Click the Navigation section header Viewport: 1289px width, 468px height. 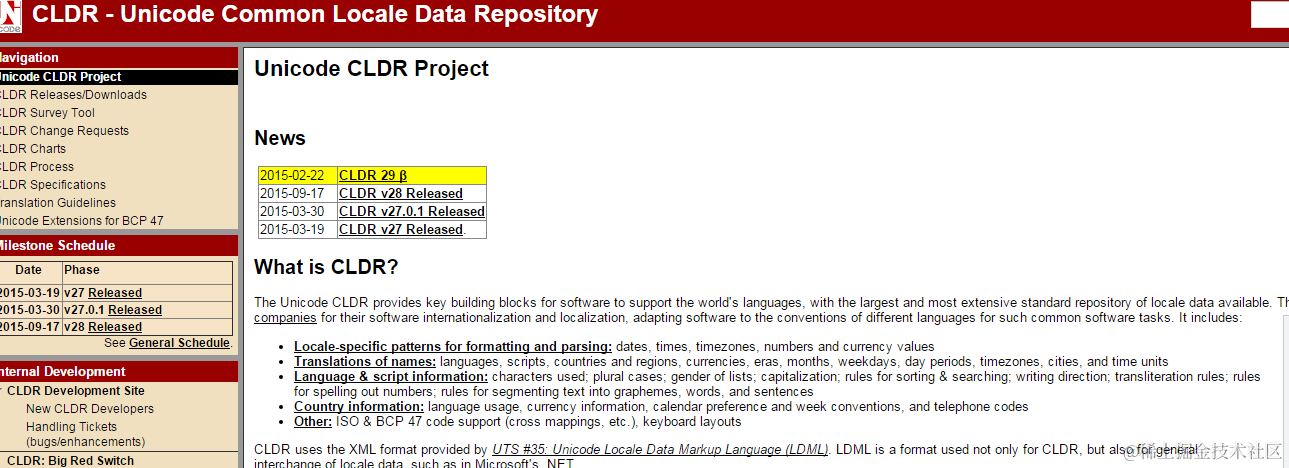tap(119, 58)
